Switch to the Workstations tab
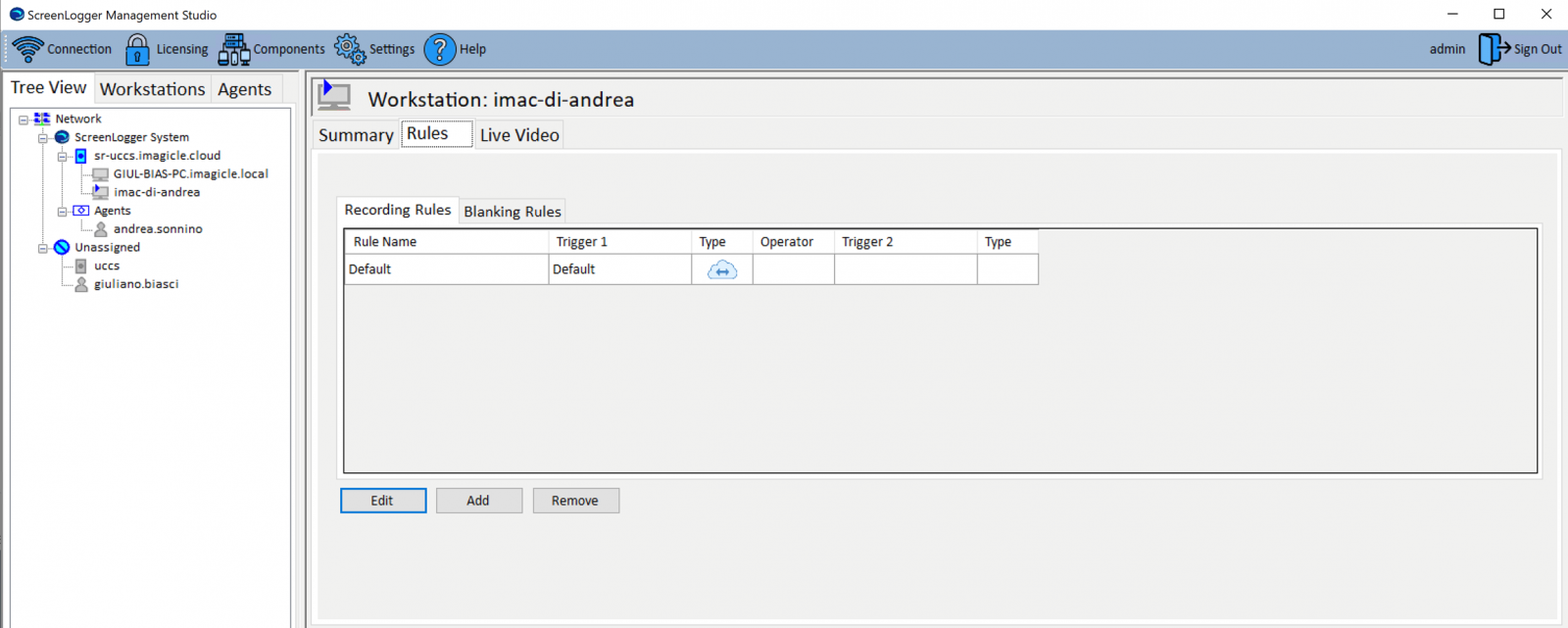1568x628 pixels. [x=153, y=89]
